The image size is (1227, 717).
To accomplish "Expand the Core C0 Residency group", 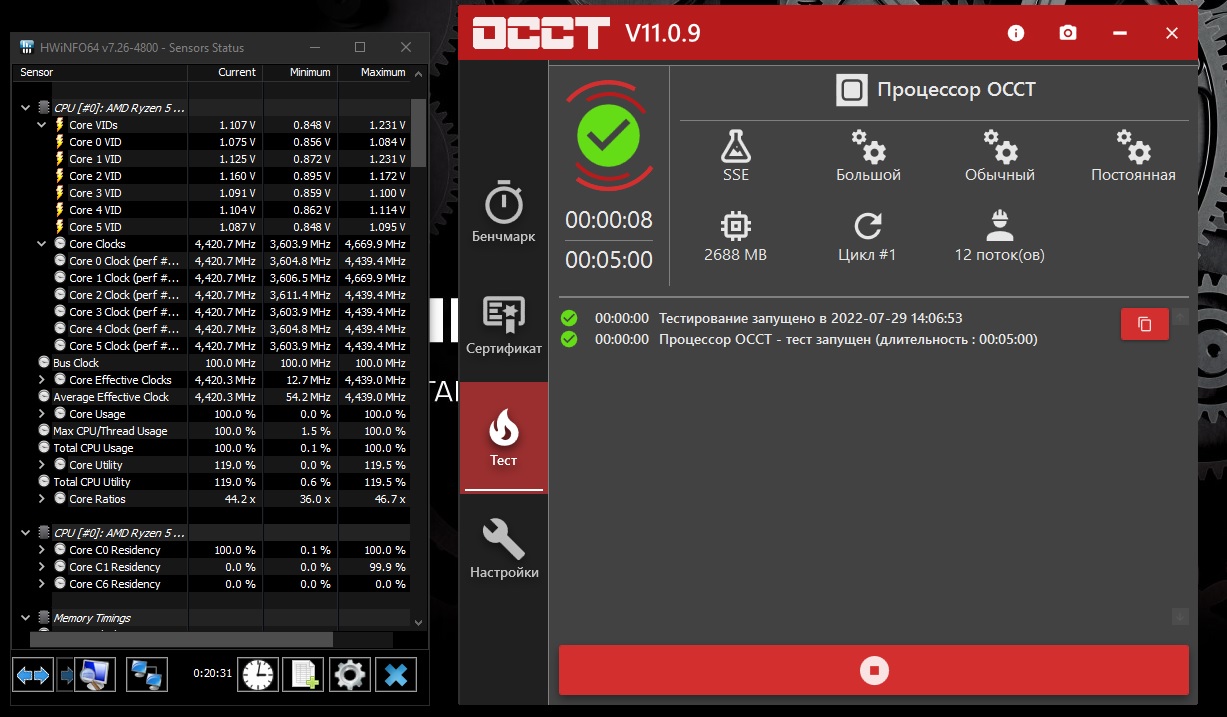I will click(41, 550).
